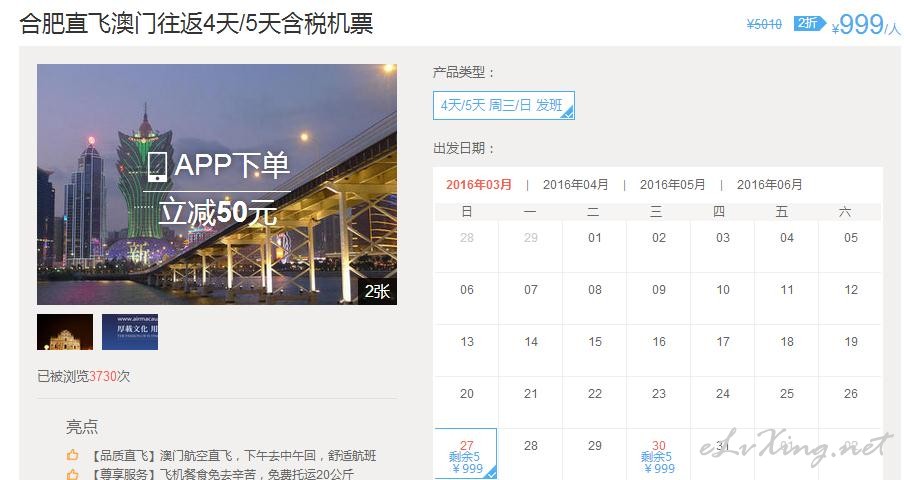904x480 pixels.
Task: Click calendar date 20
Action: coord(466,394)
